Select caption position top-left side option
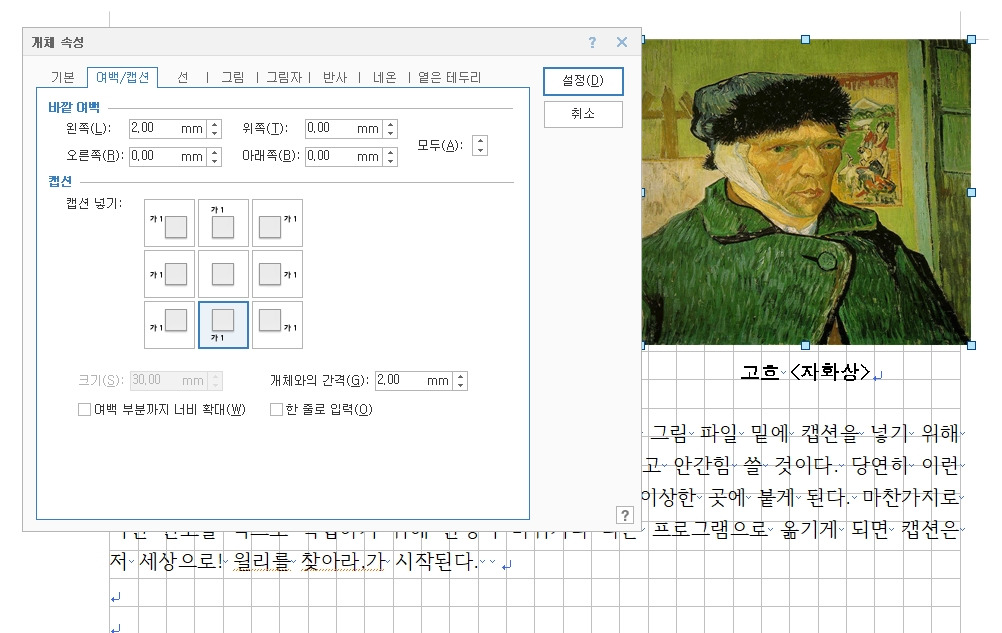The image size is (1002, 633). [169, 223]
